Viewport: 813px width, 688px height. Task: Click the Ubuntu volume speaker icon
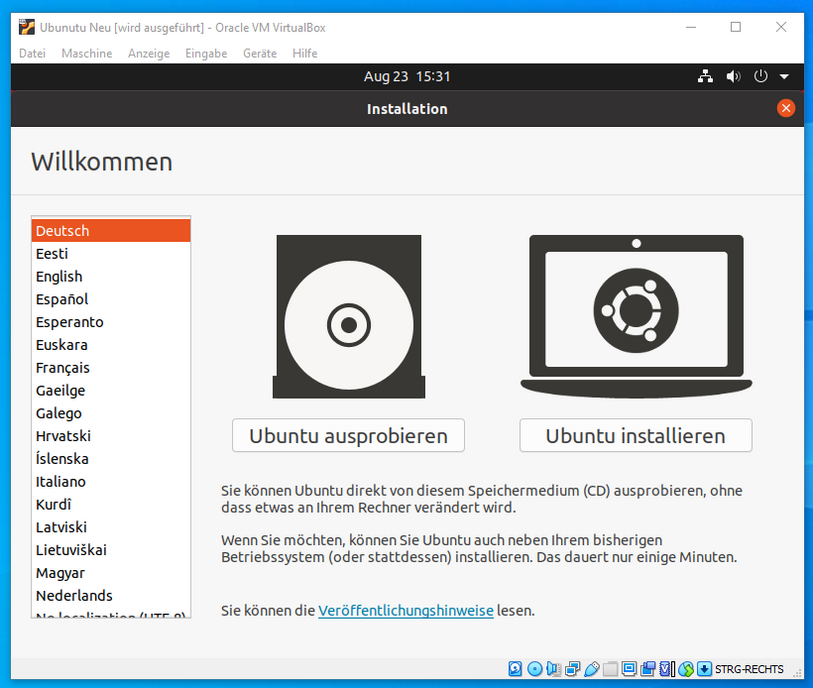coord(733,76)
